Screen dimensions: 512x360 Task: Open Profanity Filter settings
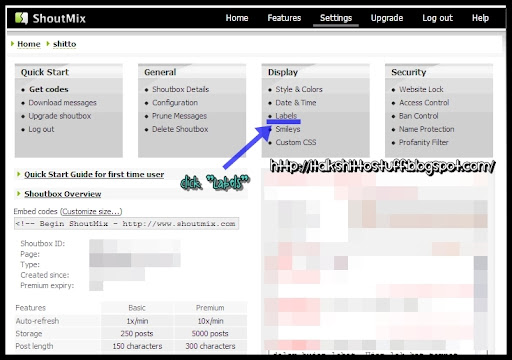424,142
